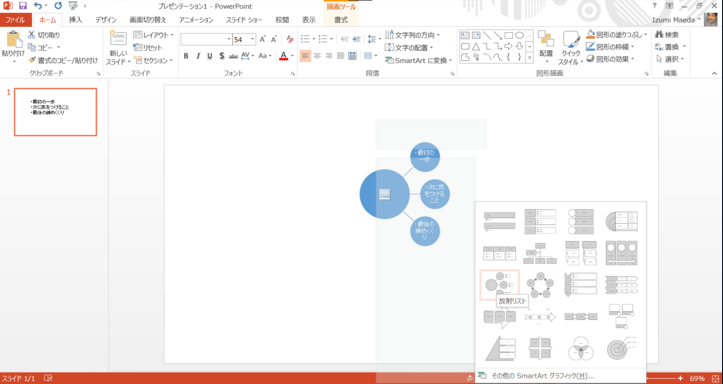This screenshot has width=723, height=384.
Task: Open the font size dropdown showing 54
Action: [244, 40]
